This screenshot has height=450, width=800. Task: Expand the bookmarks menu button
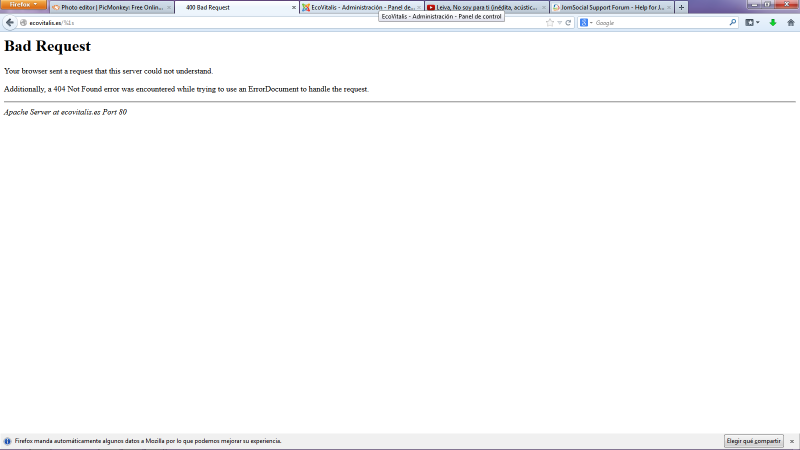752,22
